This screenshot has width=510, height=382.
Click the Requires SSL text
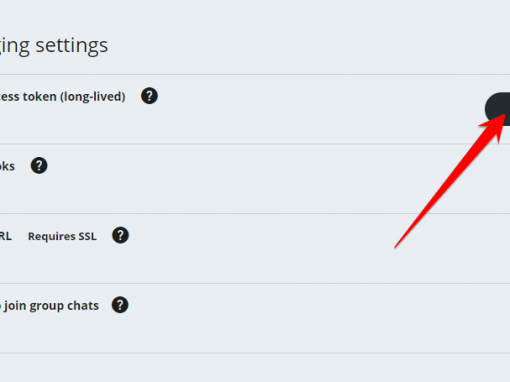coord(62,236)
